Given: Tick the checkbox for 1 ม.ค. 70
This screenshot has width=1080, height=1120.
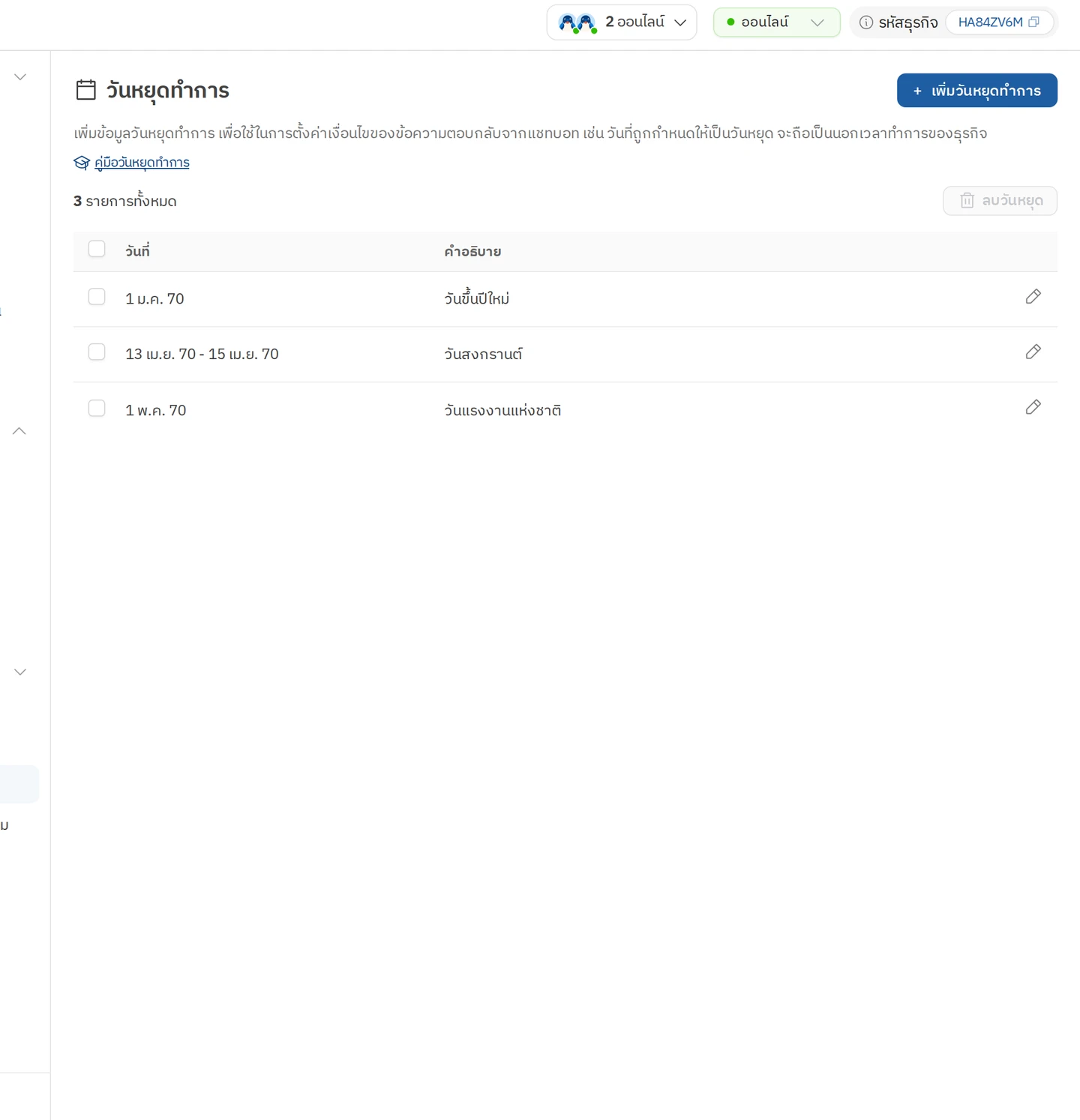Looking at the screenshot, I should pos(97,297).
